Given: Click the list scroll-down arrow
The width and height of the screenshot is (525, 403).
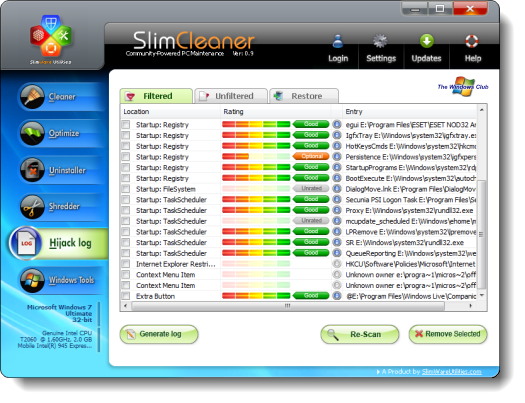Looking at the screenshot, I should [x=481, y=295].
